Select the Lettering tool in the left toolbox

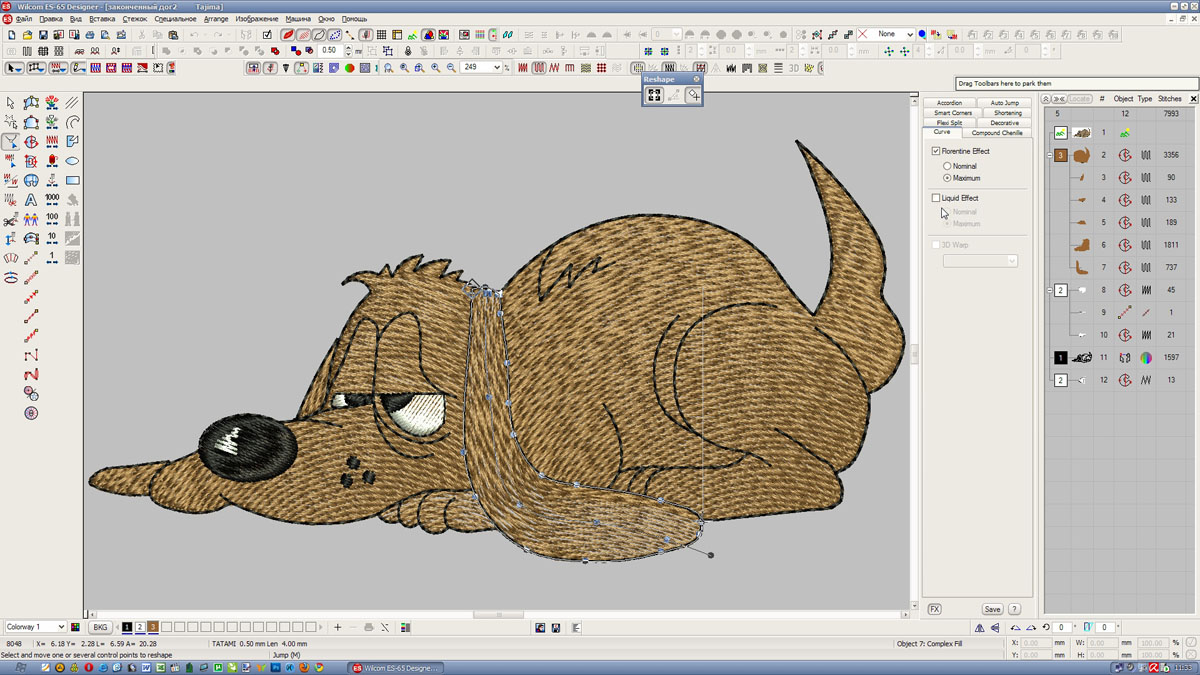[x=31, y=200]
